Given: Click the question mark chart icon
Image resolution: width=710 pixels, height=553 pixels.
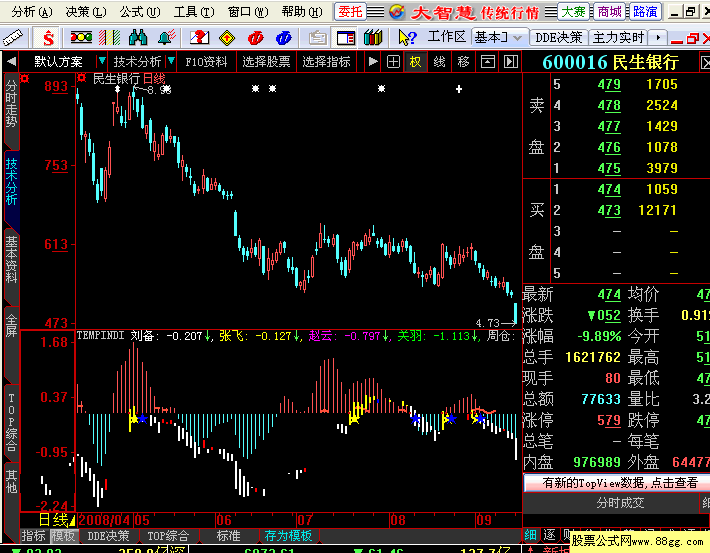Looking at the screenshot, I should coord(199,38).
